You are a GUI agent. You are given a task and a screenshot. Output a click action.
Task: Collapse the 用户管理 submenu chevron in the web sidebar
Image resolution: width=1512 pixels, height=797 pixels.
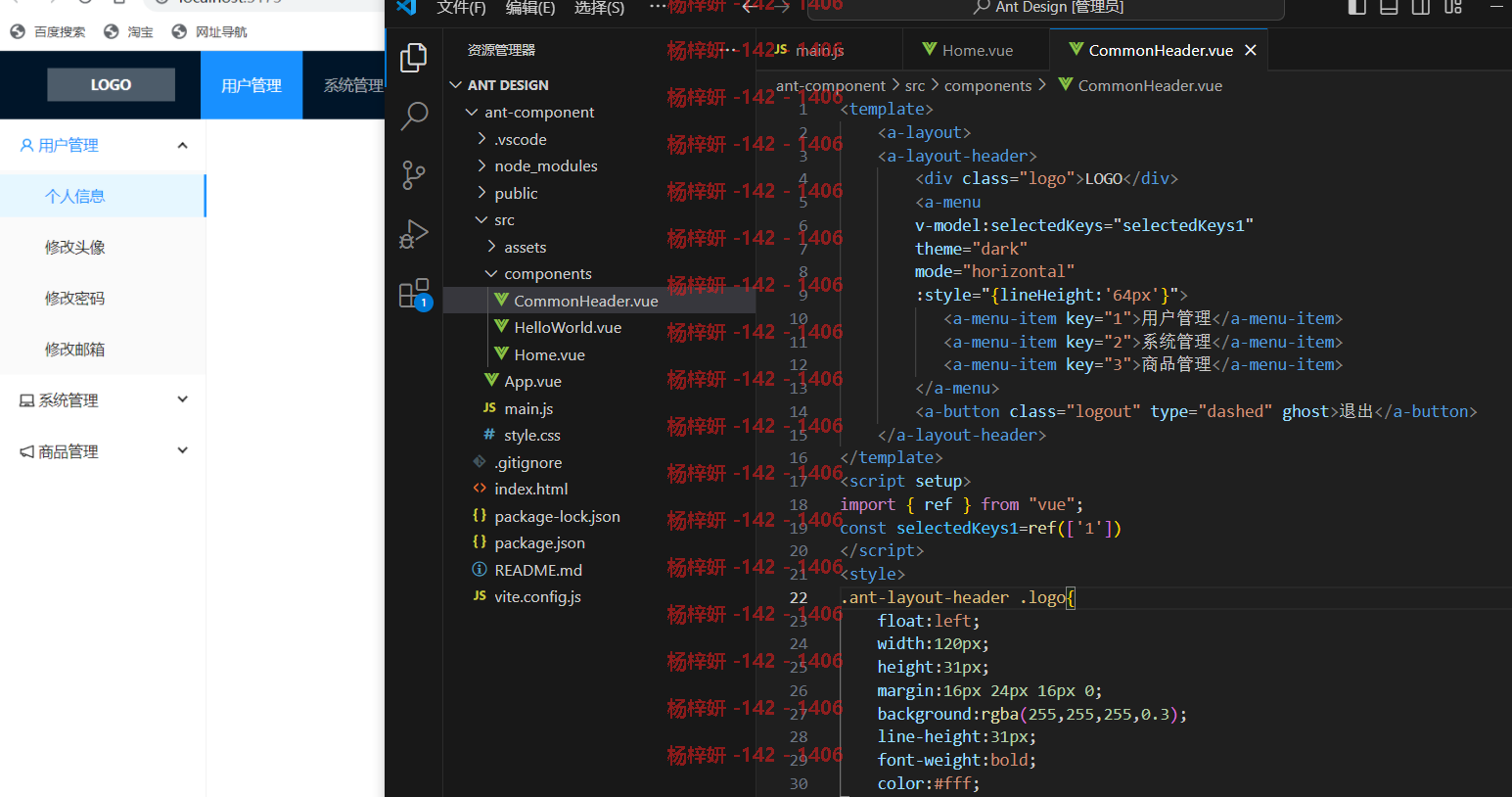[x=182, y=145]
